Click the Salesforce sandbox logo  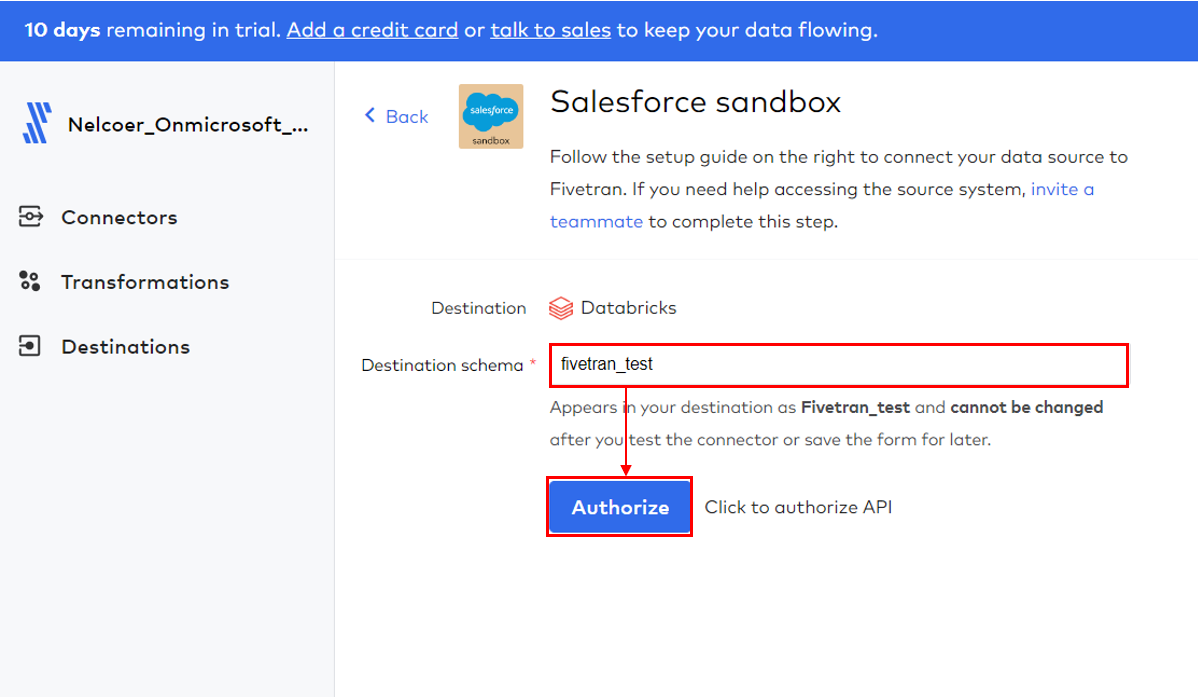coord(490,116)
